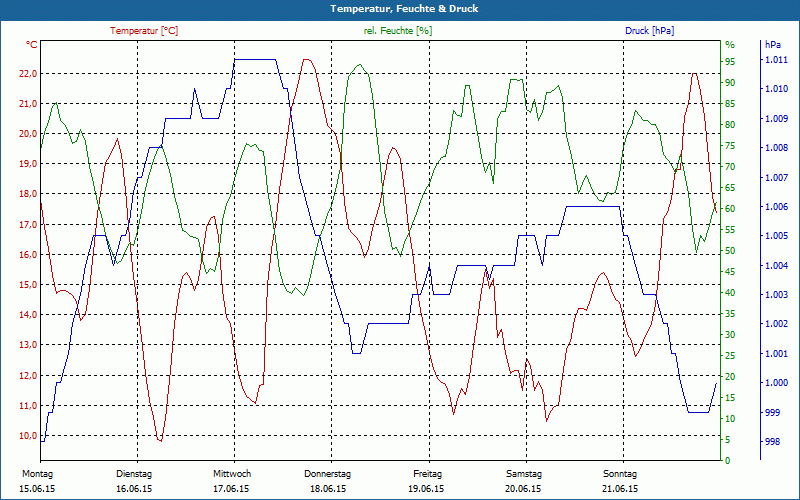Click the green "0" at humidity axis bottom

point(728,460)
